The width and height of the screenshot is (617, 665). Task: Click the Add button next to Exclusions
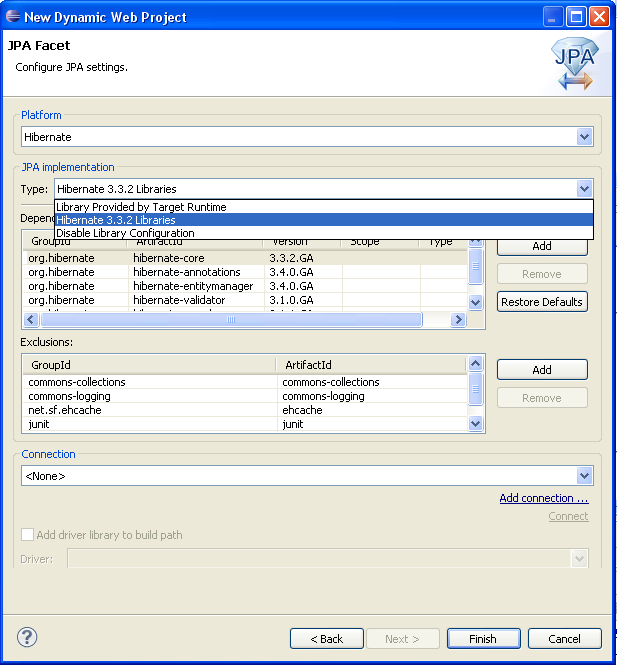tap(542, 369)
